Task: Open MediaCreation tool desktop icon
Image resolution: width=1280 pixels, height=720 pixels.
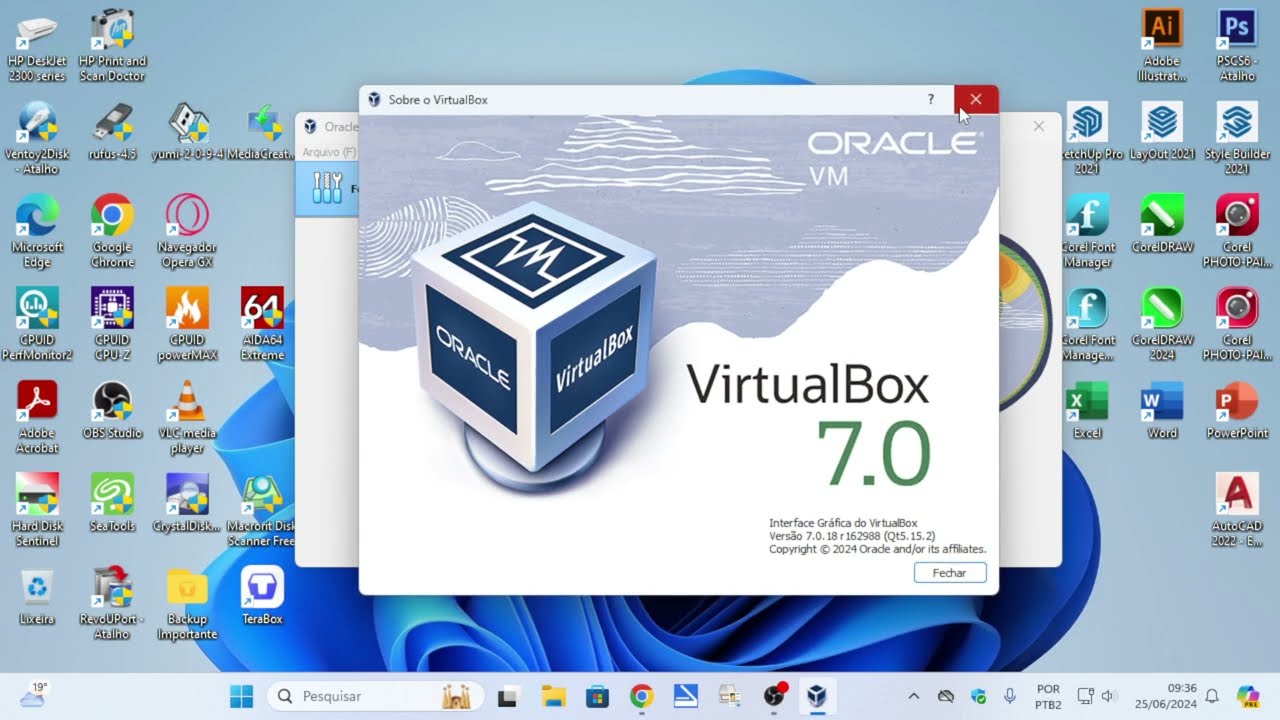Action: pyautogui.click(x=262, y=131)
